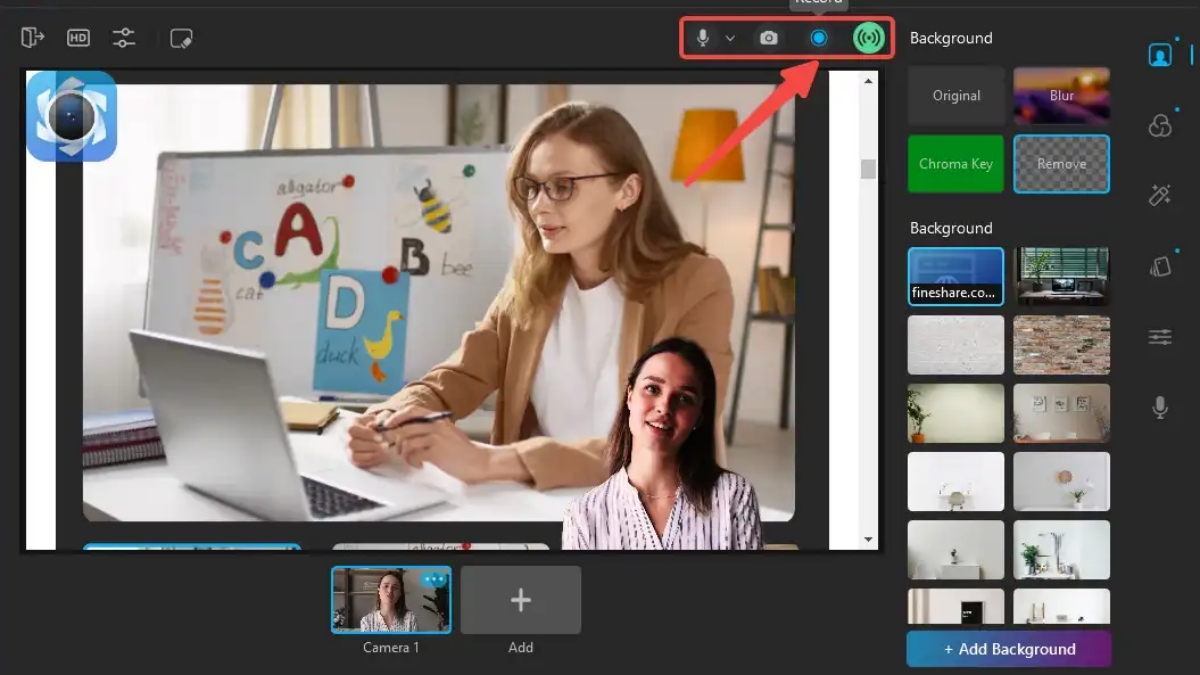Enable the Blur background effect
The height and width of the screenshot is (675, 1200).
(x=1061, y=95)
